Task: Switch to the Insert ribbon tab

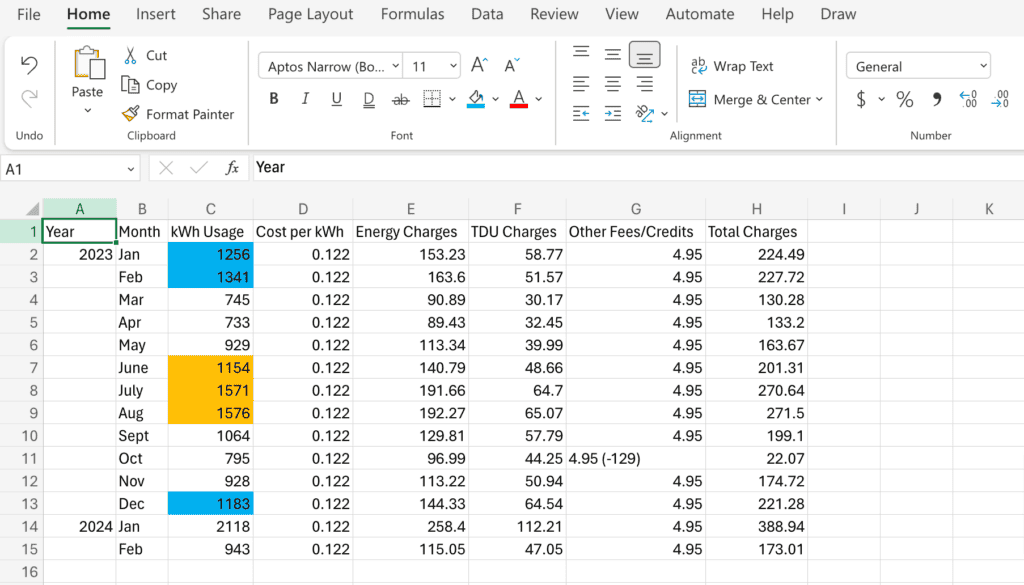Action: point(155,14)
